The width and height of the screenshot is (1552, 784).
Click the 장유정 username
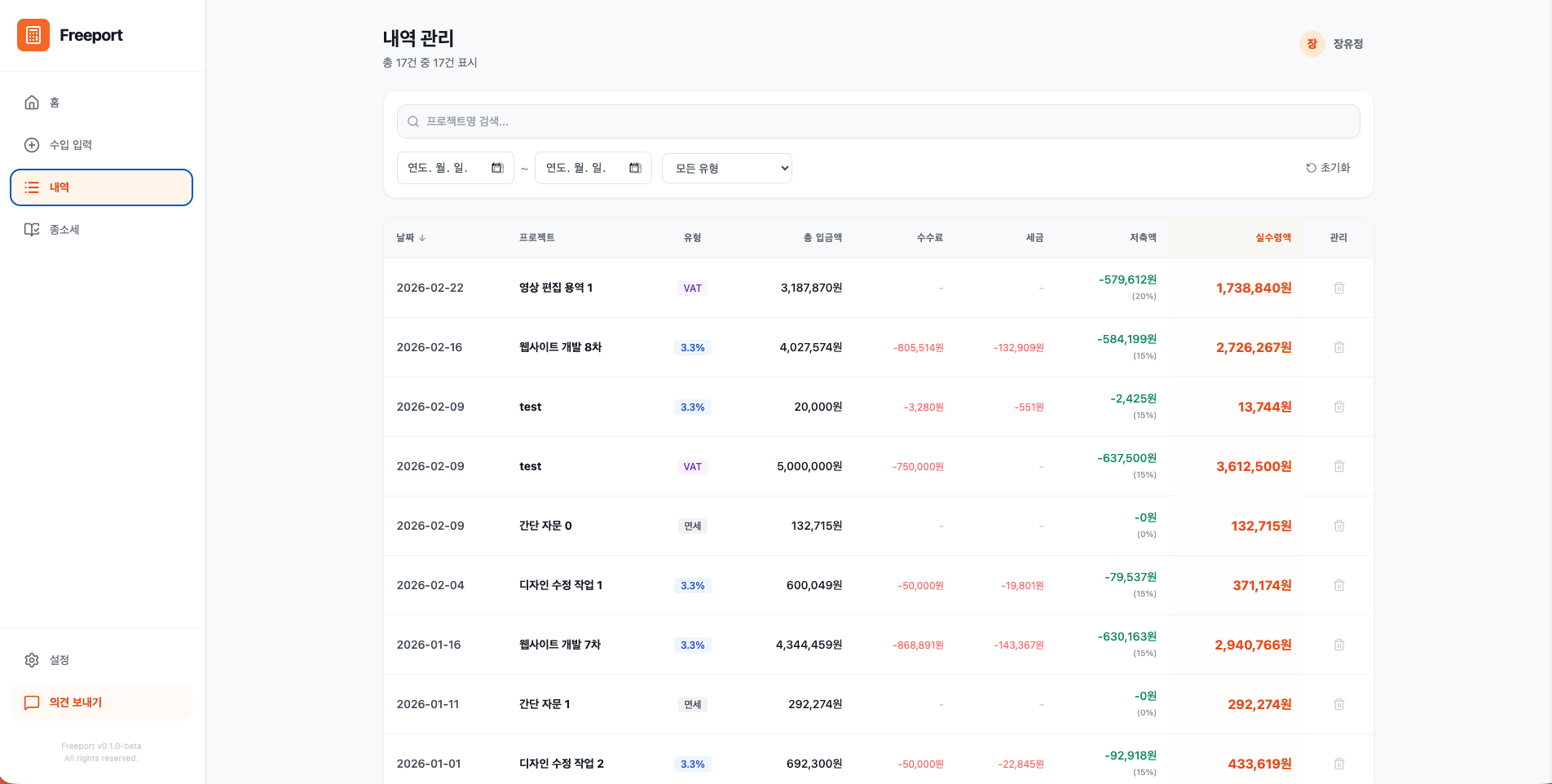(x=1348, y=44)
